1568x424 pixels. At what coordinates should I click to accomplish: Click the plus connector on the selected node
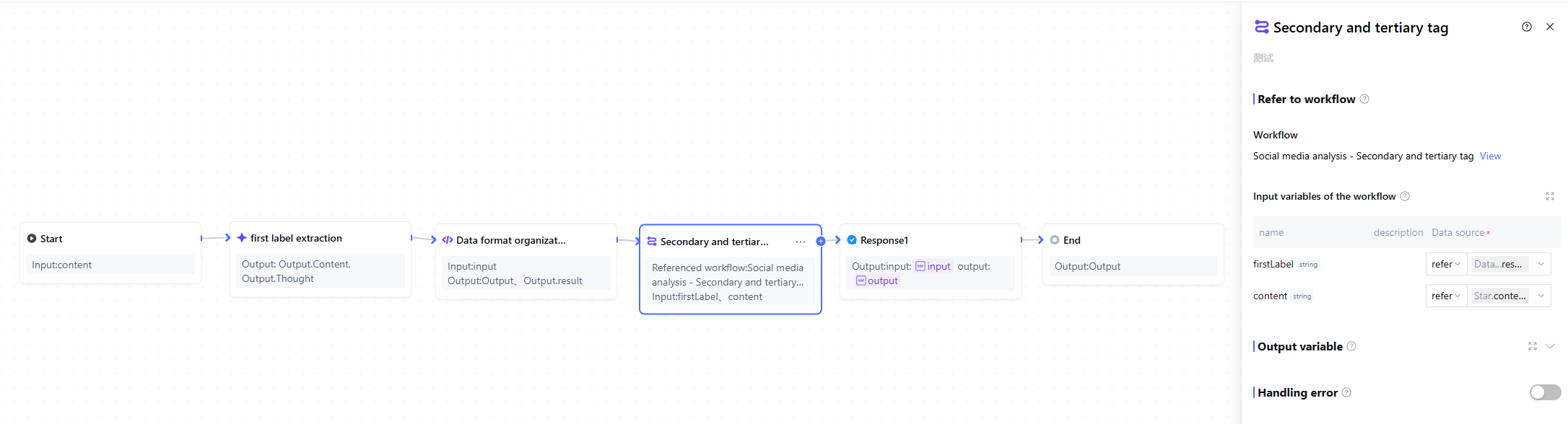point(821,241)
